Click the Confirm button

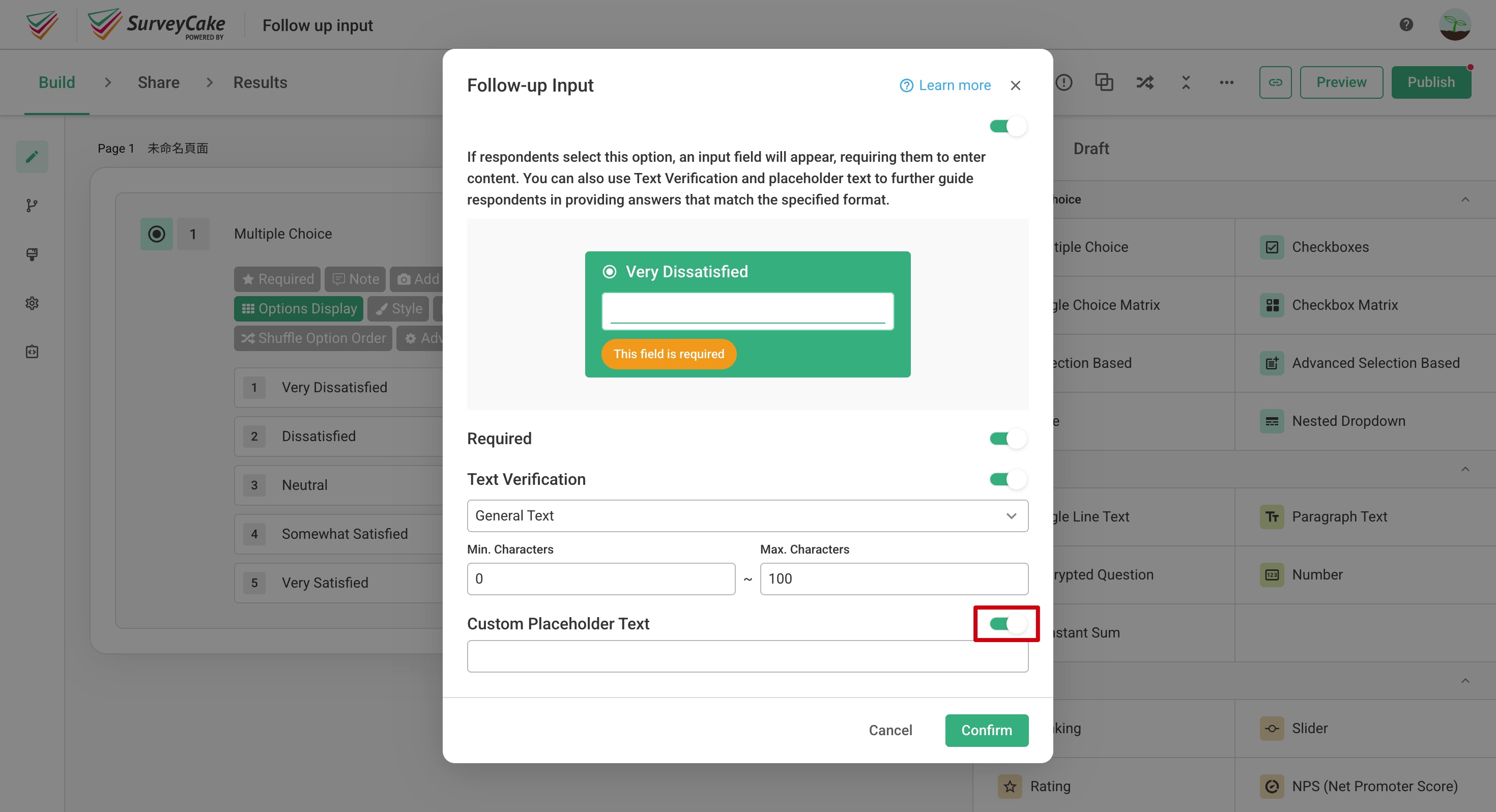(x=986, y=730)
